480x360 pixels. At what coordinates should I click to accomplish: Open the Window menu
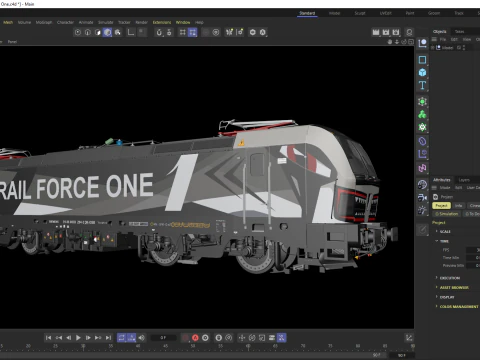pos(183,22)
